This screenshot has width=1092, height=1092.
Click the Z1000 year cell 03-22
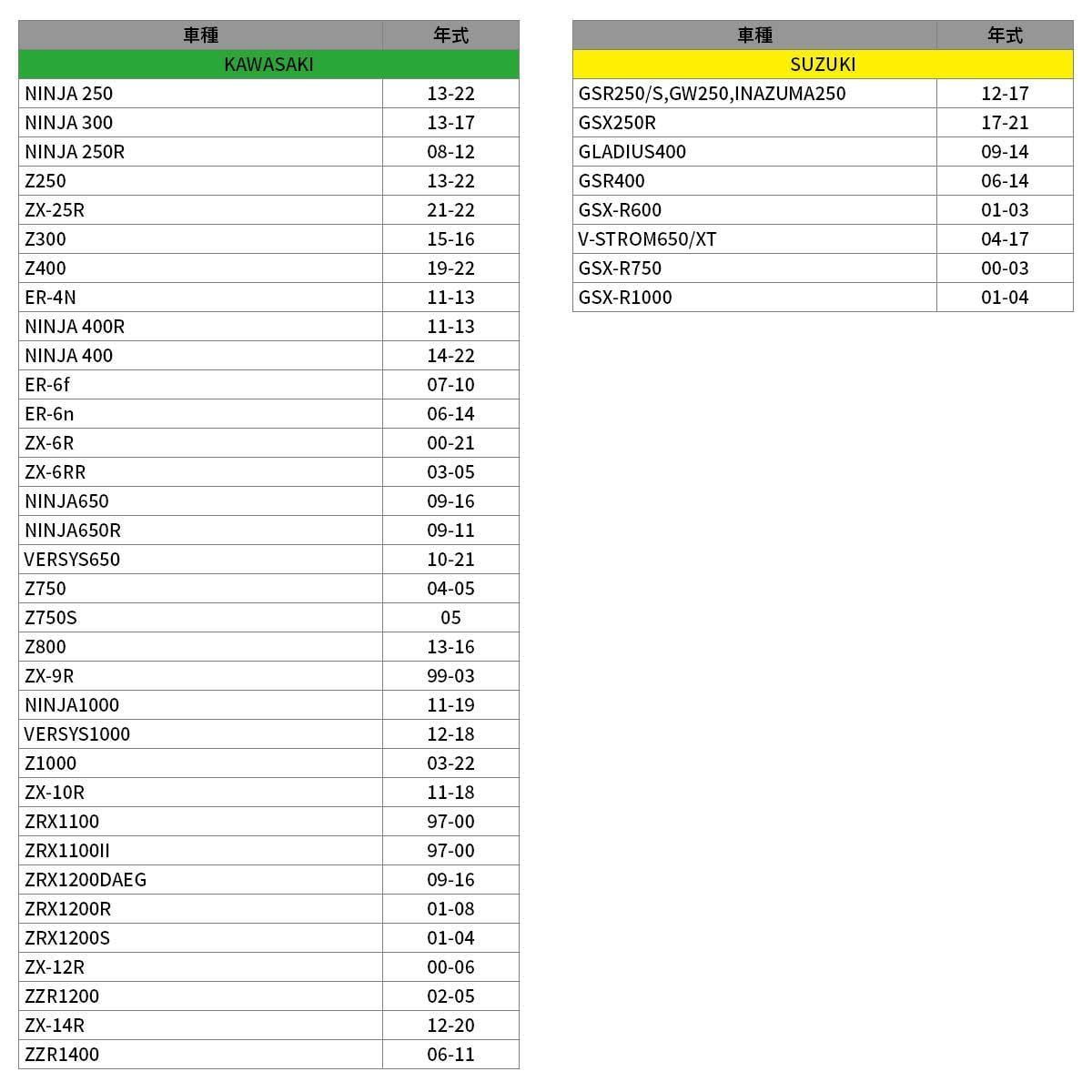450,763
